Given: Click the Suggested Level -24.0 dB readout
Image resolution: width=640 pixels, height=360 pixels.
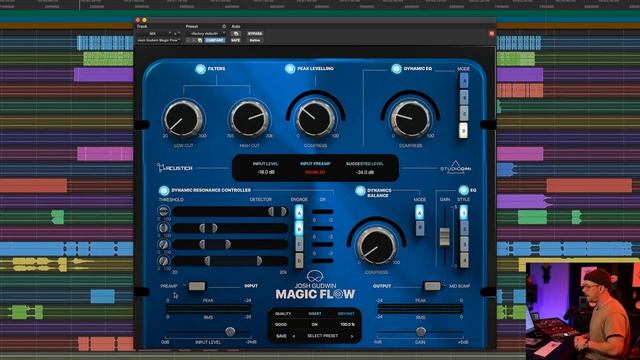Looking at the screenshot, I should click(364, 172).
